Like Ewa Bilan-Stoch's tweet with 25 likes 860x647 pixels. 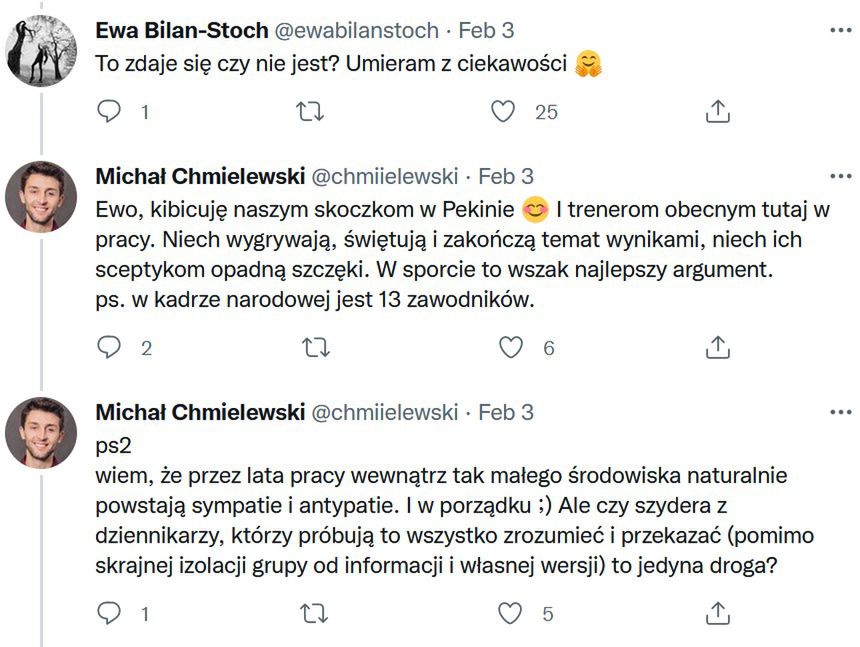tap(503, 112)
